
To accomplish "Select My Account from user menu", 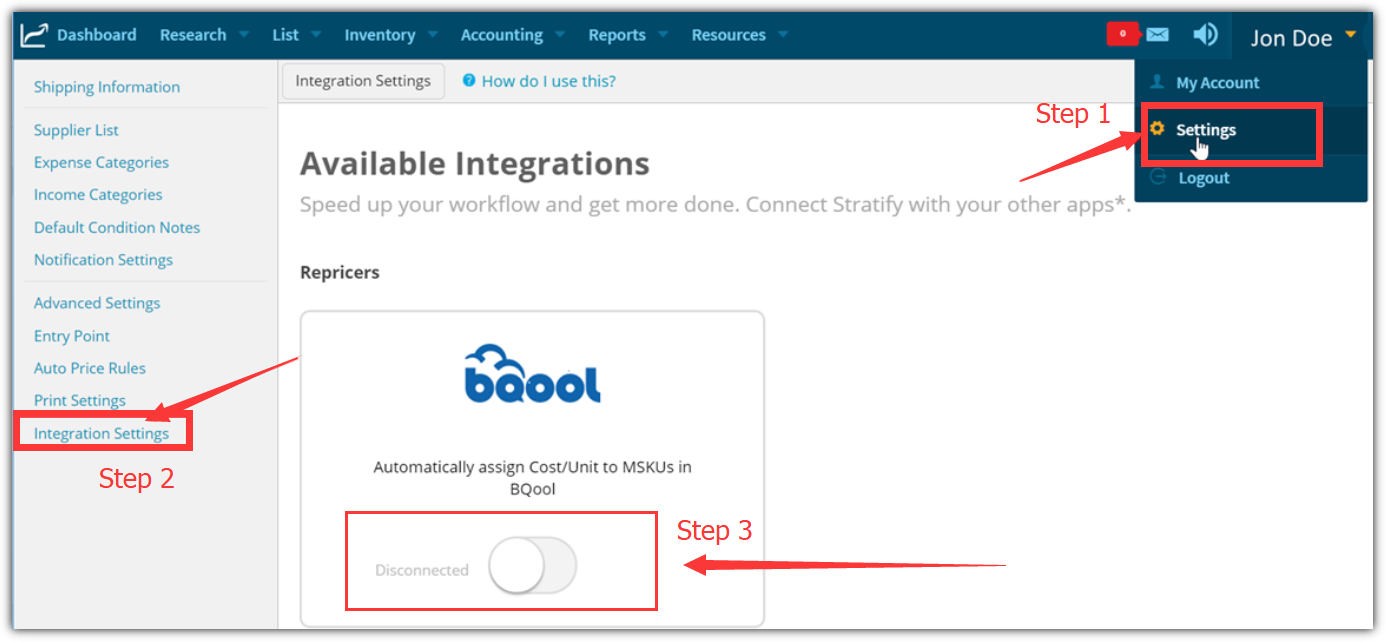I will point(1217,83).
